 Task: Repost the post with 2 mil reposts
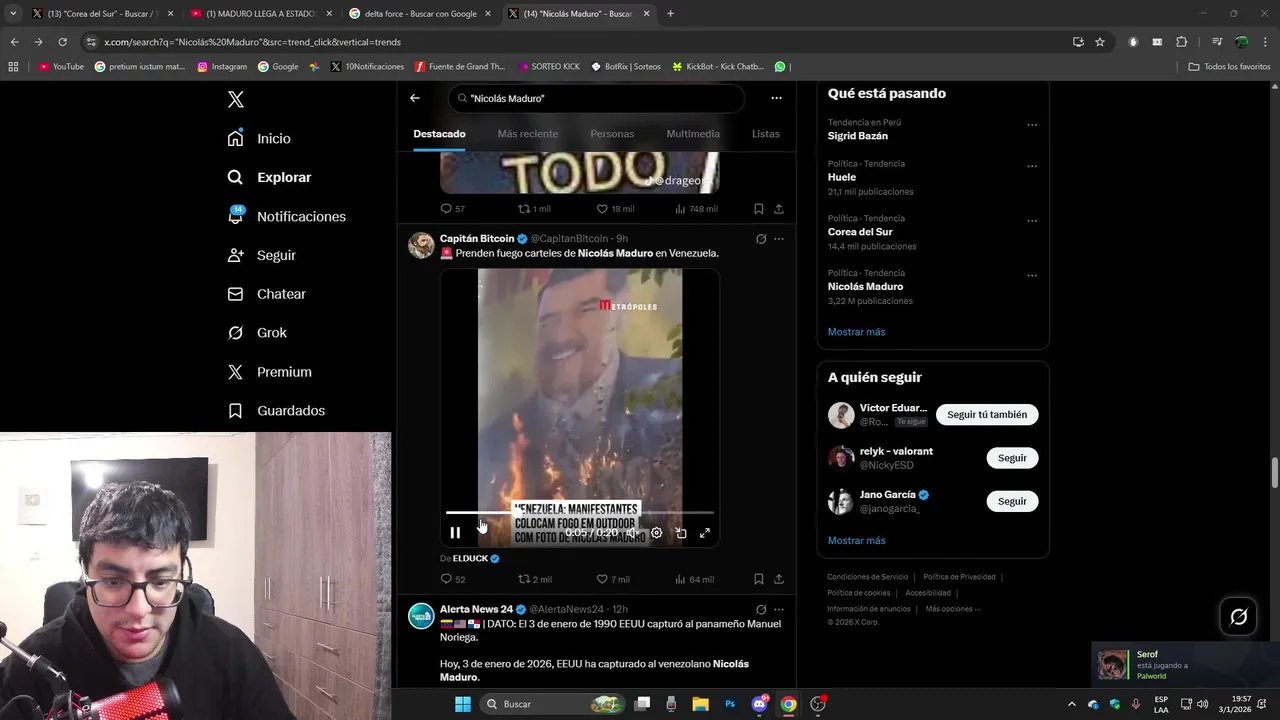point(534,579)
